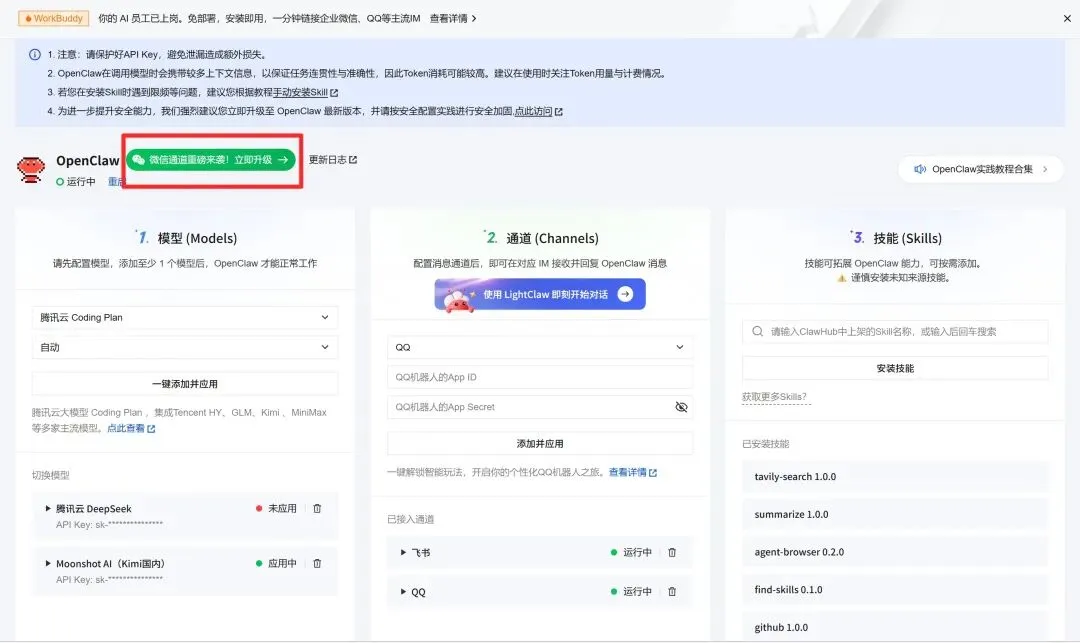Delete the Moonshot AI model with trash icon
Viewport: 1080px width, 643px height.
click(x=317, y=563)
